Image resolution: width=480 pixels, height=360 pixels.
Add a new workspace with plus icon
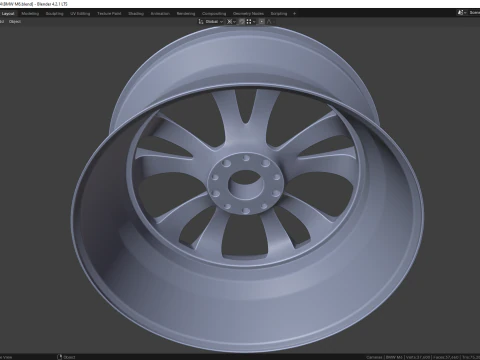(294, 14)
